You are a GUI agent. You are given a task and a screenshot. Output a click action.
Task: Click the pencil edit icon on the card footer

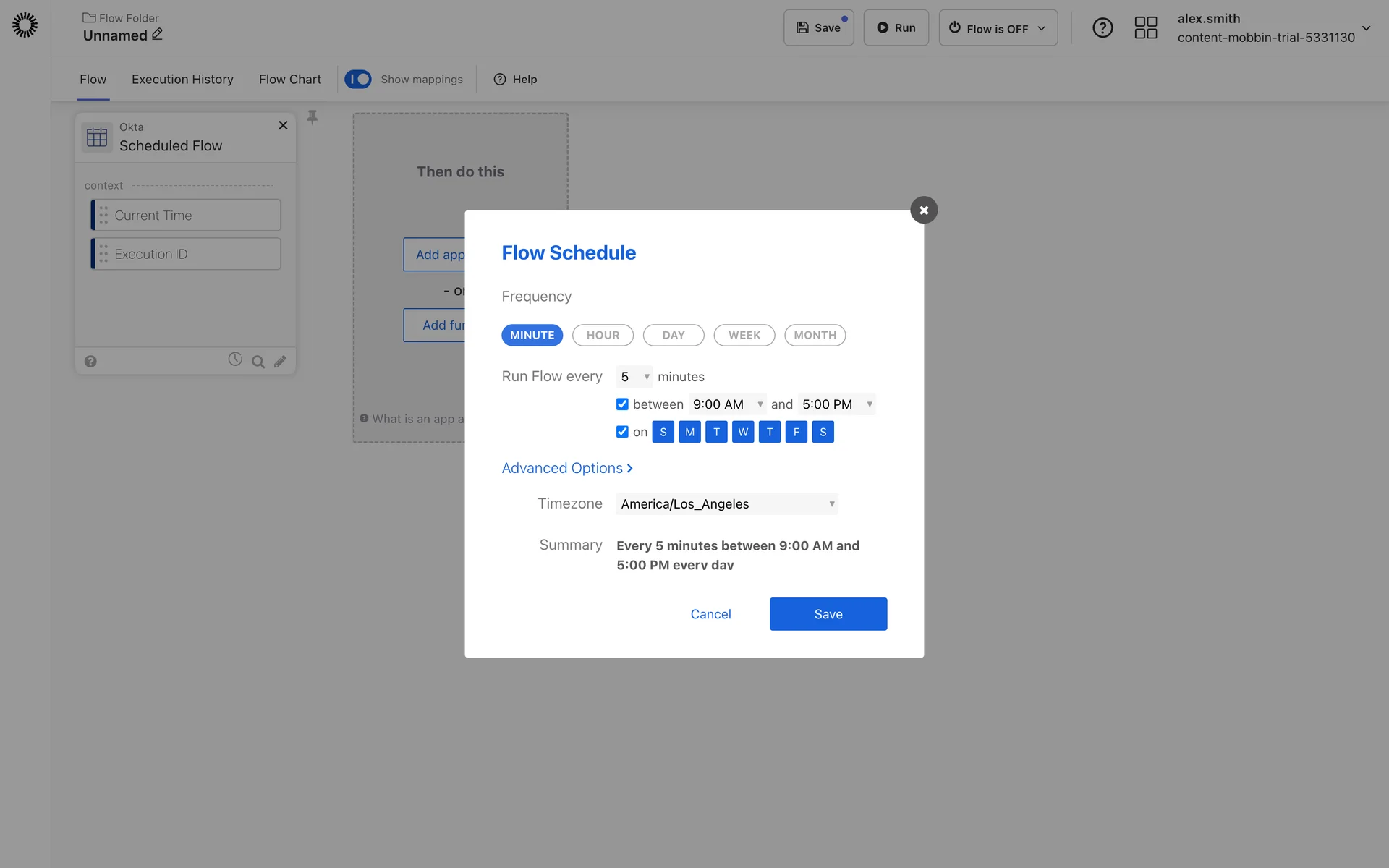(281, 362)
